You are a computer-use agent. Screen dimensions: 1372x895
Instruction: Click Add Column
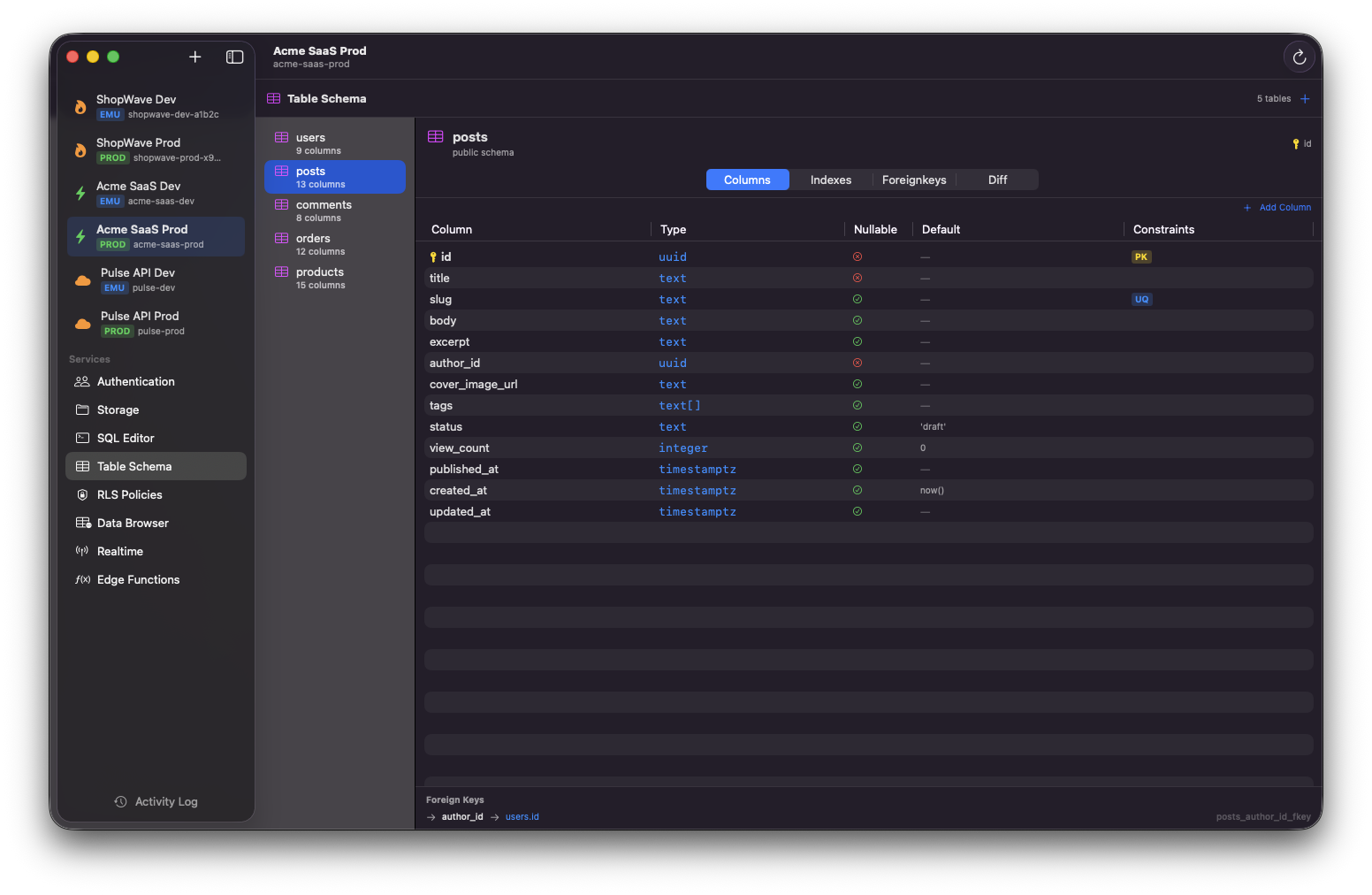(x=1277, y=207)
